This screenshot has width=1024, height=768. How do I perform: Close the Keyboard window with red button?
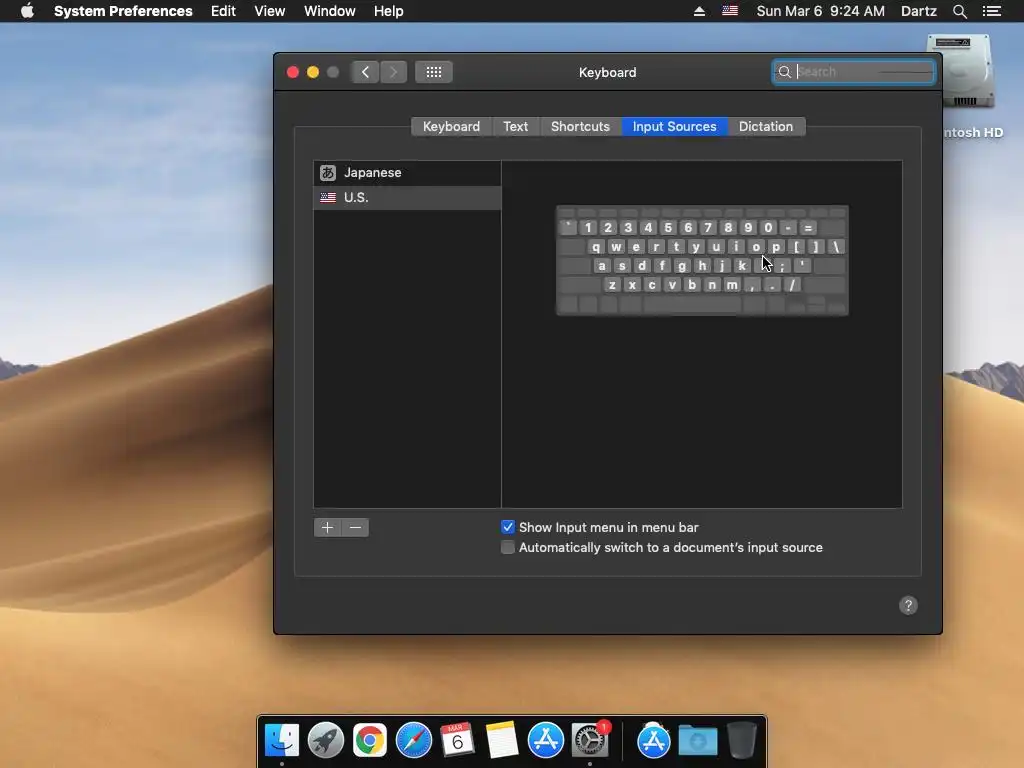point(293,72)
